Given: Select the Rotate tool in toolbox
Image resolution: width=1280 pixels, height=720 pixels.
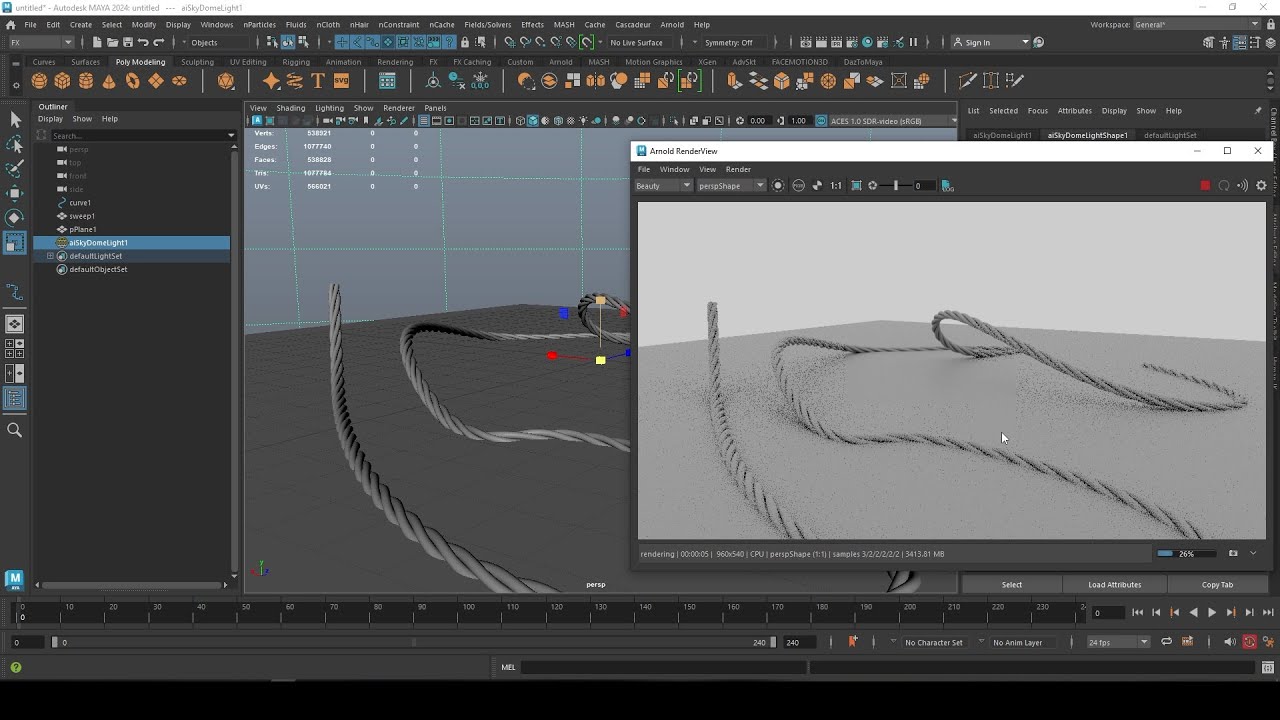Looking at the screenshot, I should pos(15,217).
